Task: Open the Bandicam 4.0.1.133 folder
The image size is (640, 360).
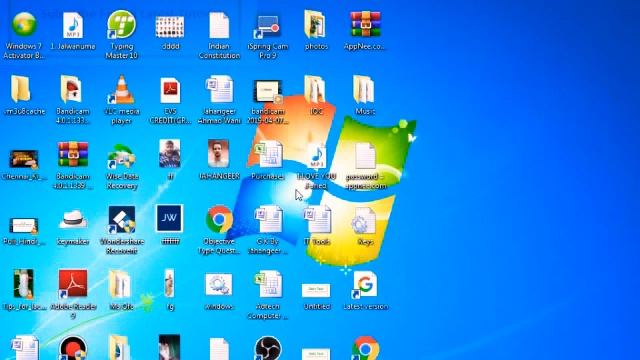Action: point(72,89)
